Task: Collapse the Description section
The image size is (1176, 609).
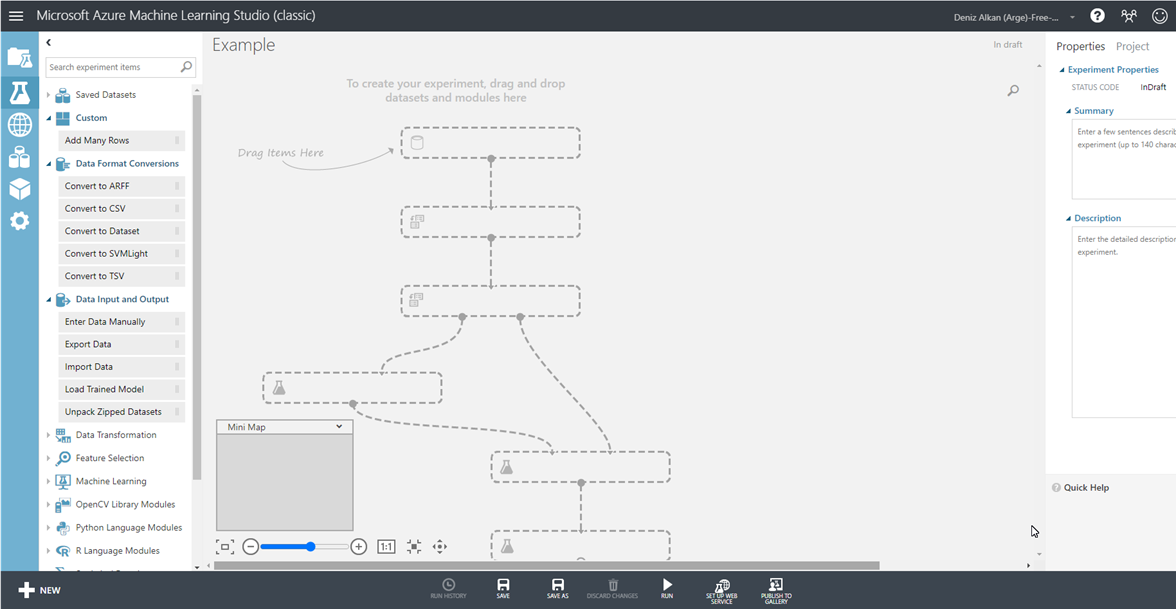Action: (x=1069, y=219)
